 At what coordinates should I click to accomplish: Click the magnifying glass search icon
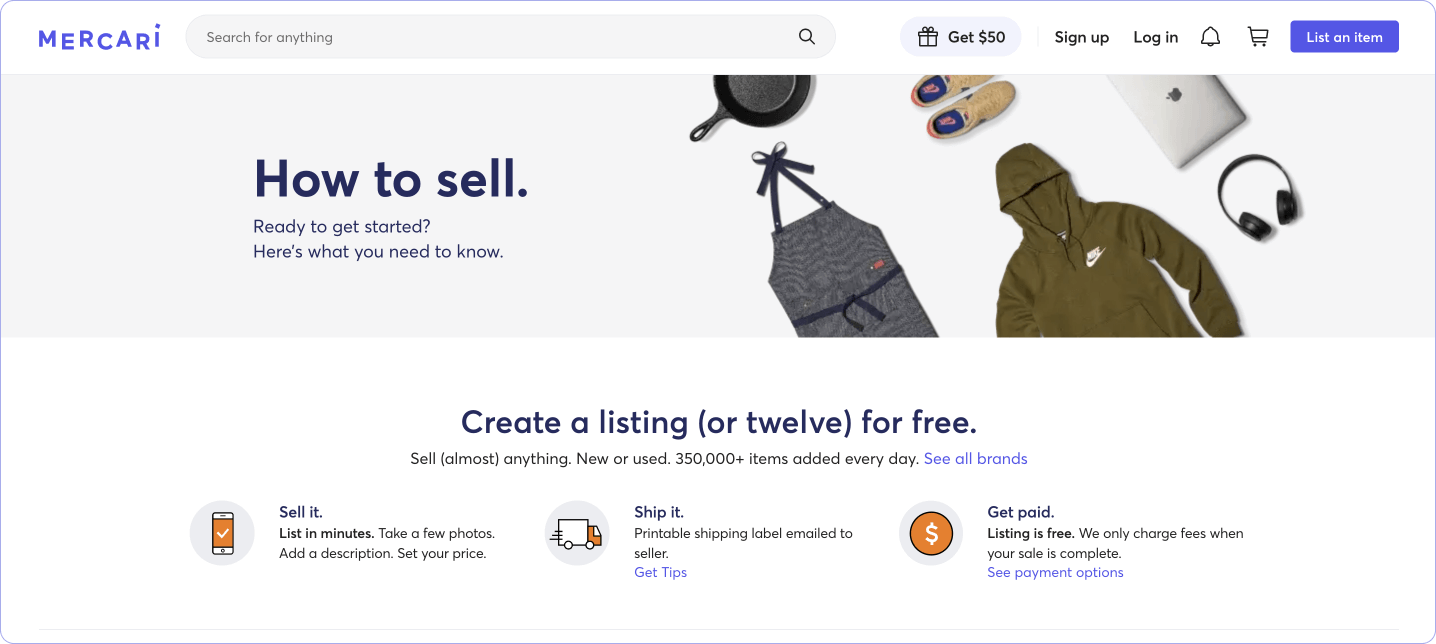806,36
